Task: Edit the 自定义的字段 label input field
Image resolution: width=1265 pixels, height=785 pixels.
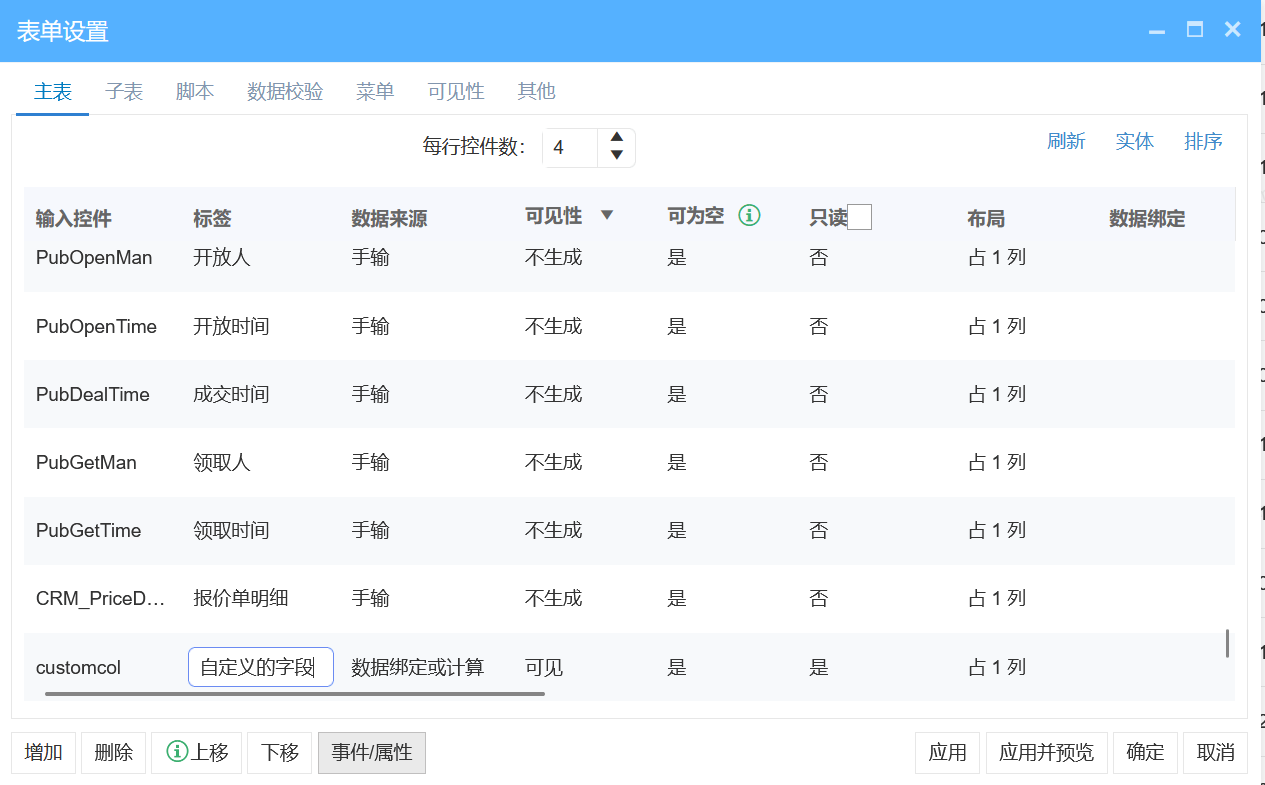Action: [x=260, y=666]
